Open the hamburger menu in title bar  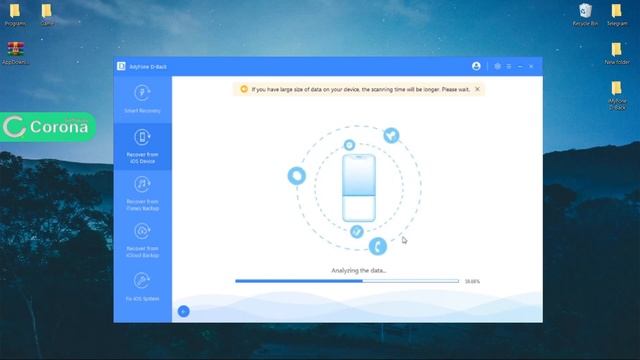pyautogui.click(x=509, y=66)
